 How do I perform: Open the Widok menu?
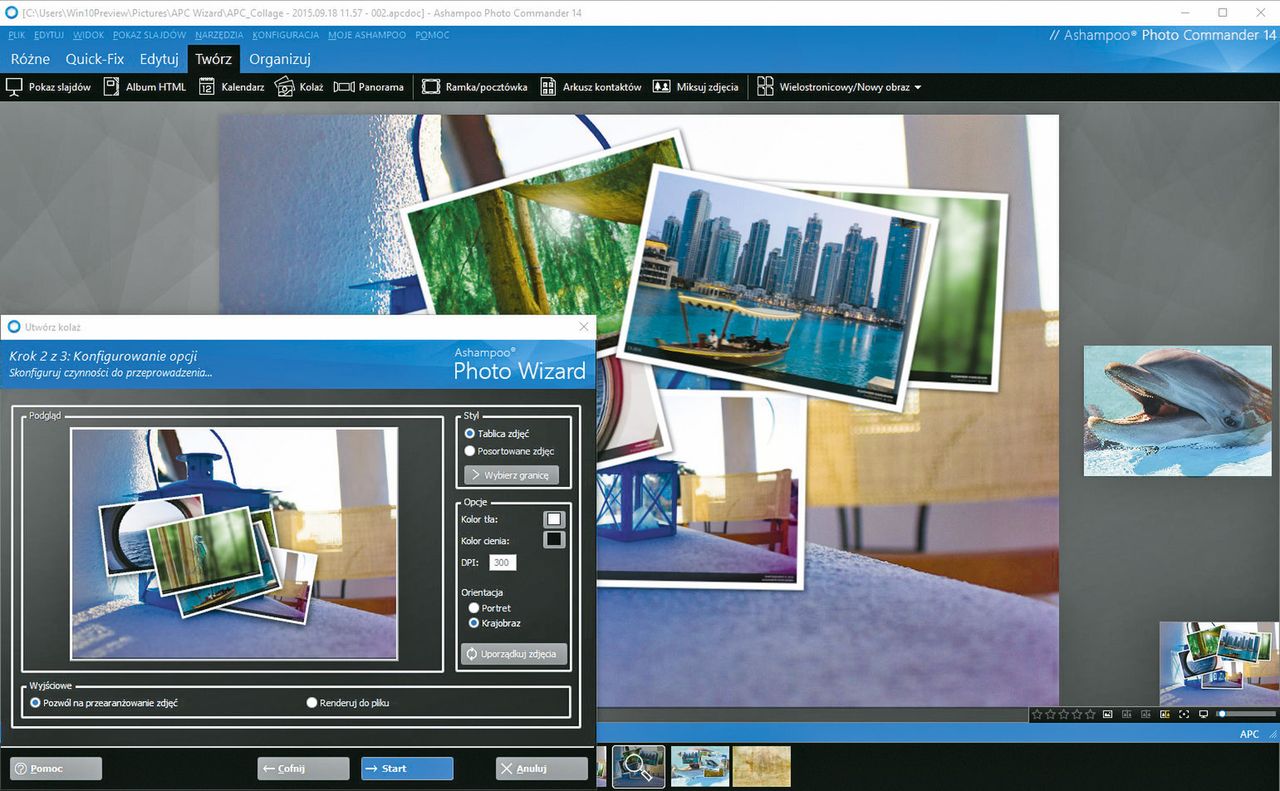(88, 35)
